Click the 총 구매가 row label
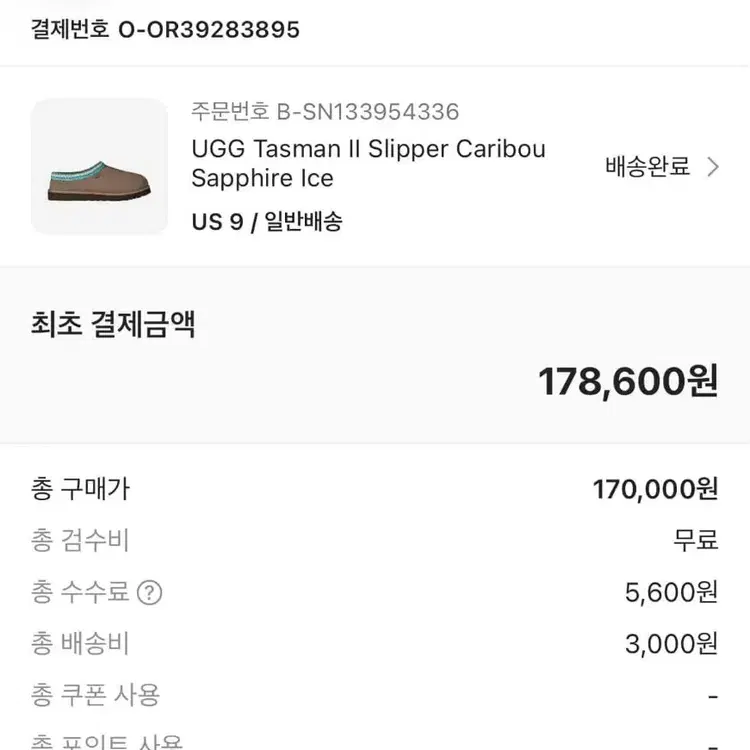Screen dimensions: 750x750 point(81,489)
